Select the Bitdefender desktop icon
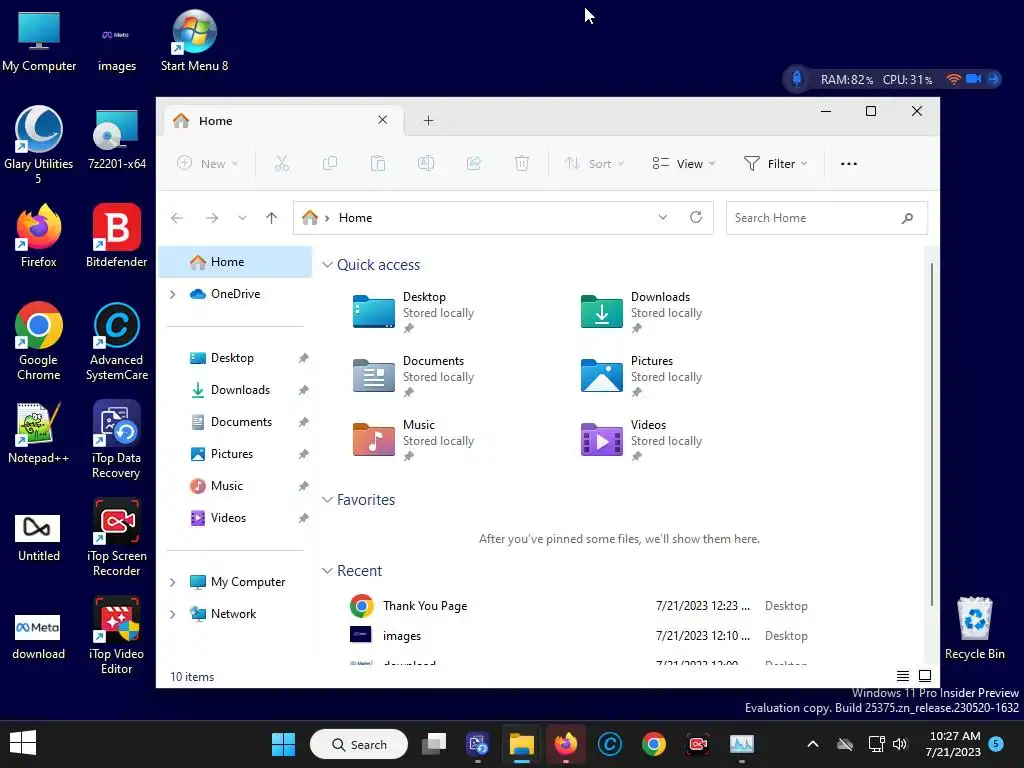Screen dimensions: 1024x768 pyautogui.click(x=116, y=236)
